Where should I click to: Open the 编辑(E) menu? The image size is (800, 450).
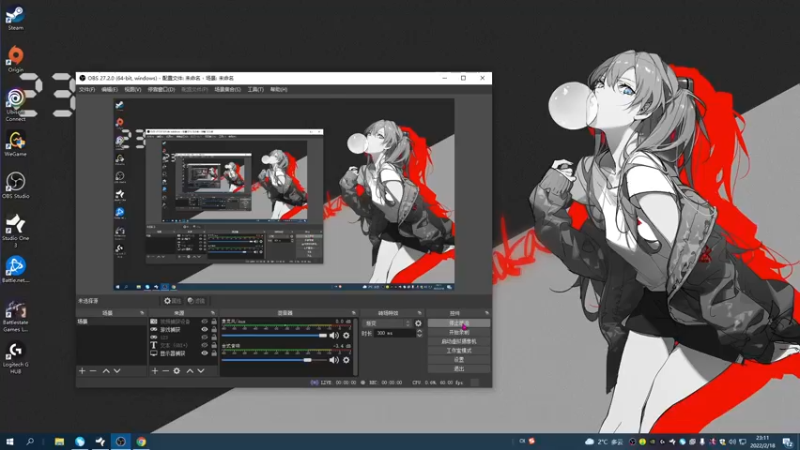coord(109,89)
